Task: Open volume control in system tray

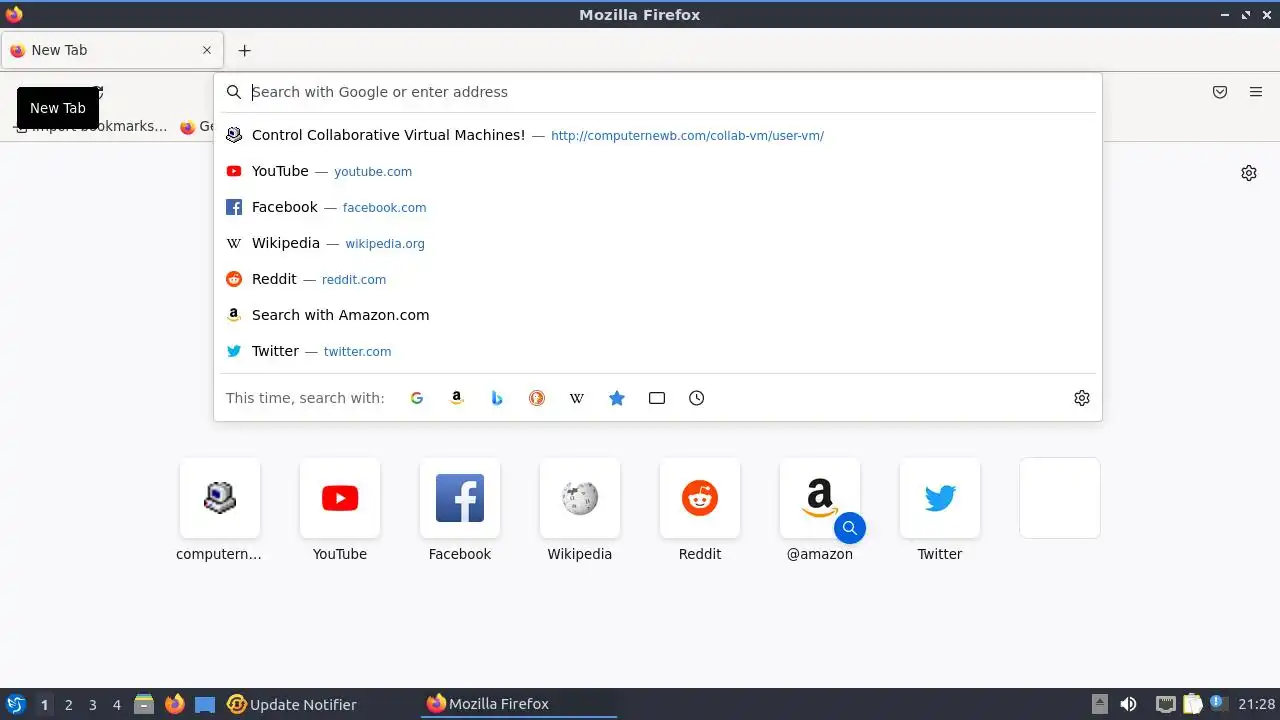Action: 1129,704
